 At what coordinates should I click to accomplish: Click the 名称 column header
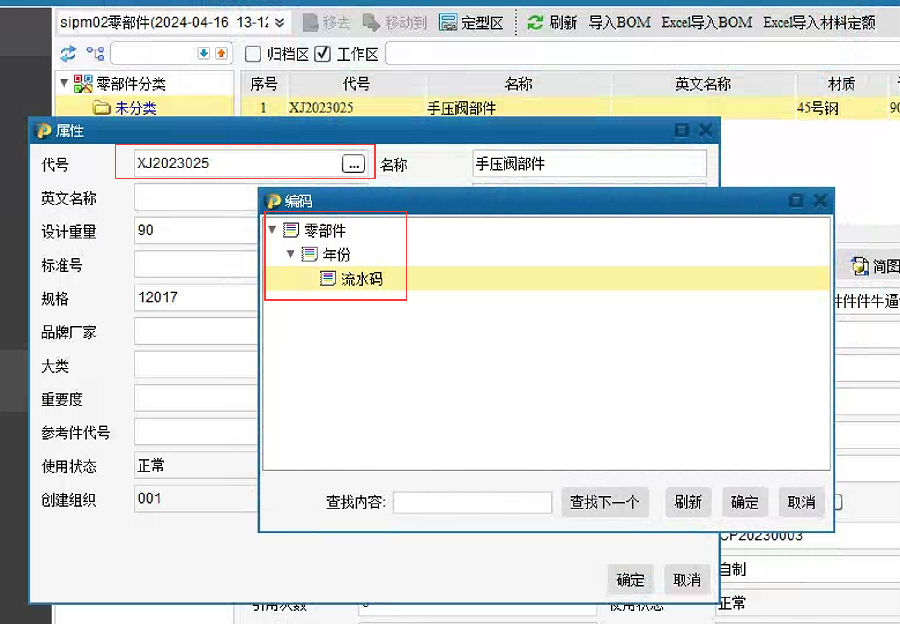(518, 84)
